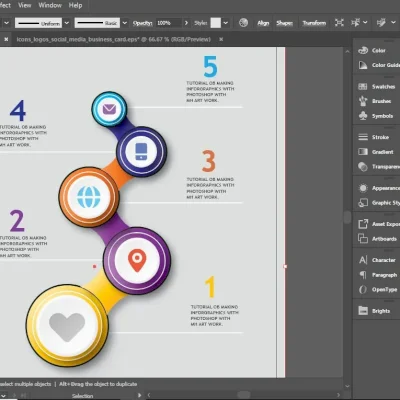The image size is (400, 400).
Task: Expand the Basic brush definition dropdown
Action: (x=125, y=23)
